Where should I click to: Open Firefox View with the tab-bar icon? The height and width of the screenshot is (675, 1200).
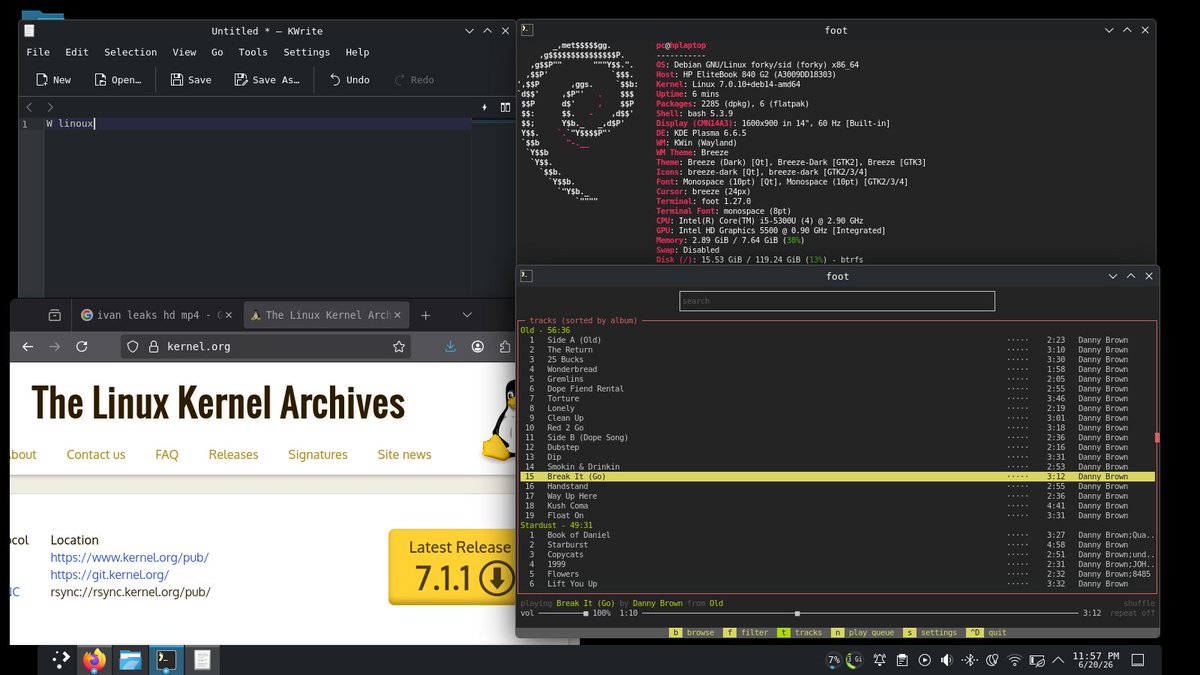pyautogui.click(x=55, y=315)
